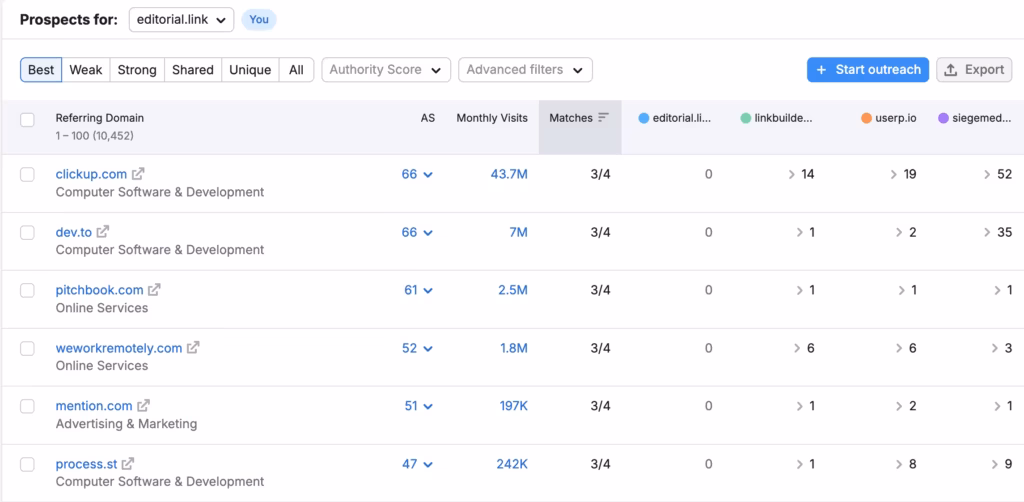Click the Matches column sort icon

(x=603, y=118)
